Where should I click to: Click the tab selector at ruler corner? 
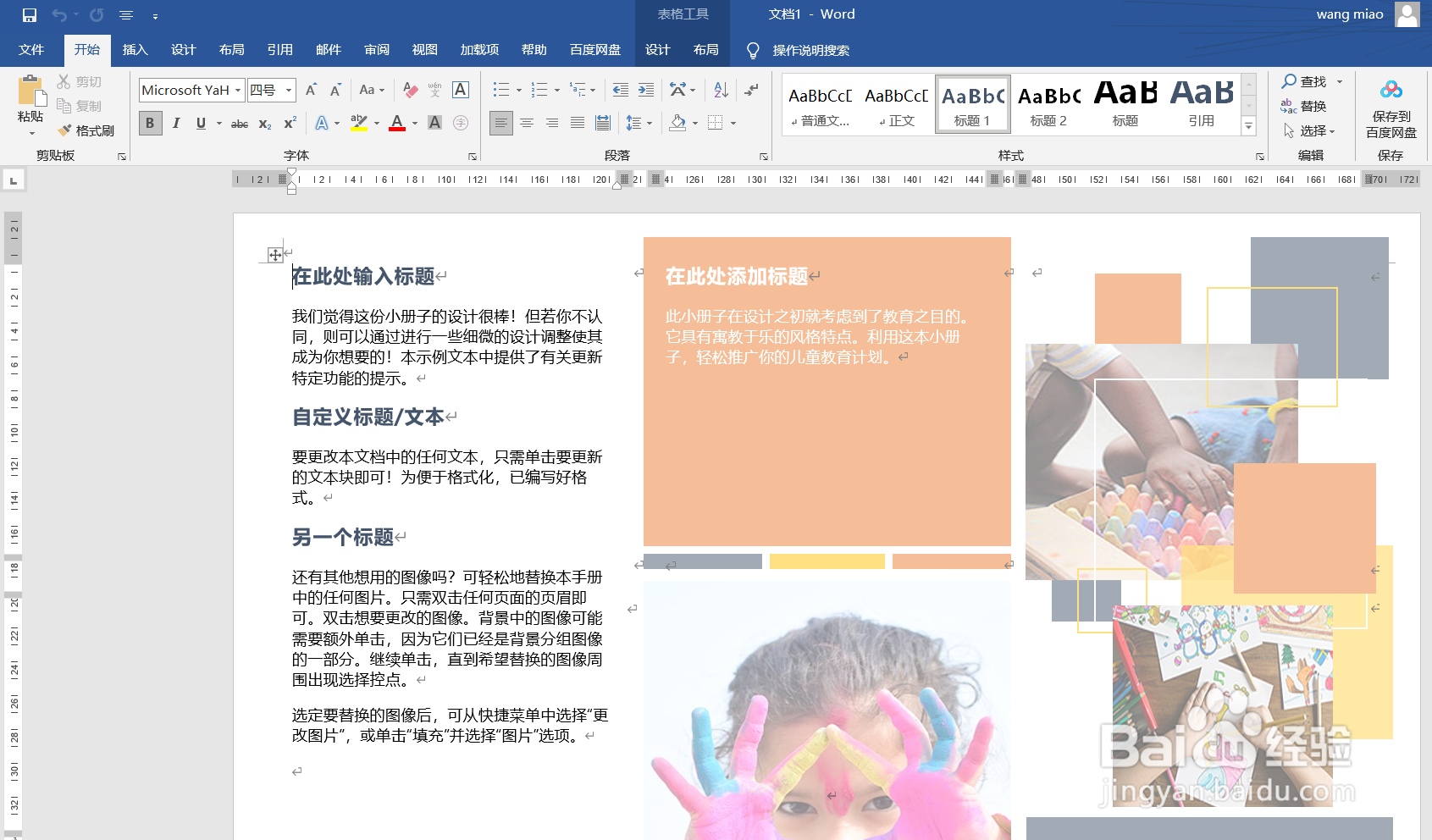14,180
